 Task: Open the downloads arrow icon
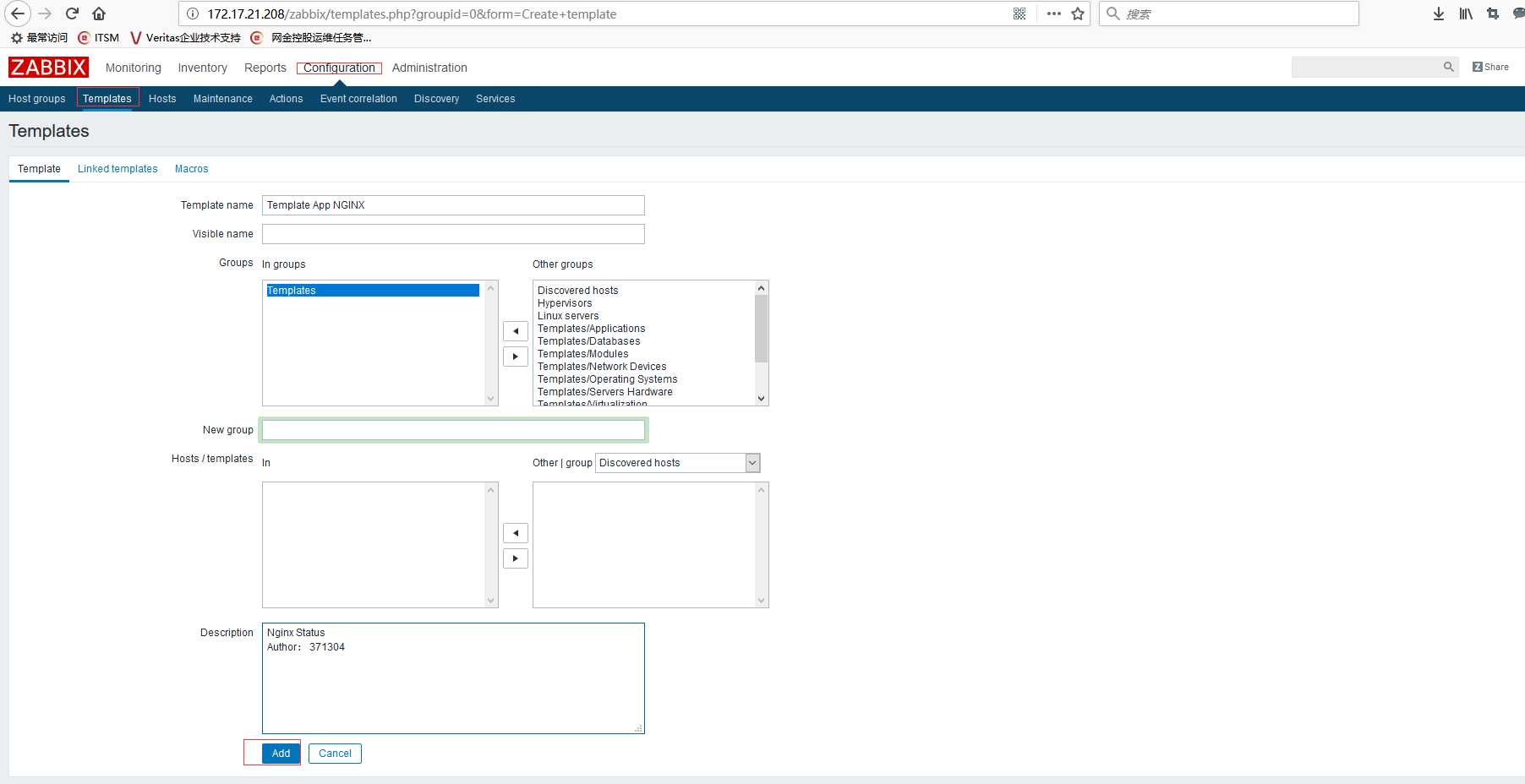[1439, 14]
